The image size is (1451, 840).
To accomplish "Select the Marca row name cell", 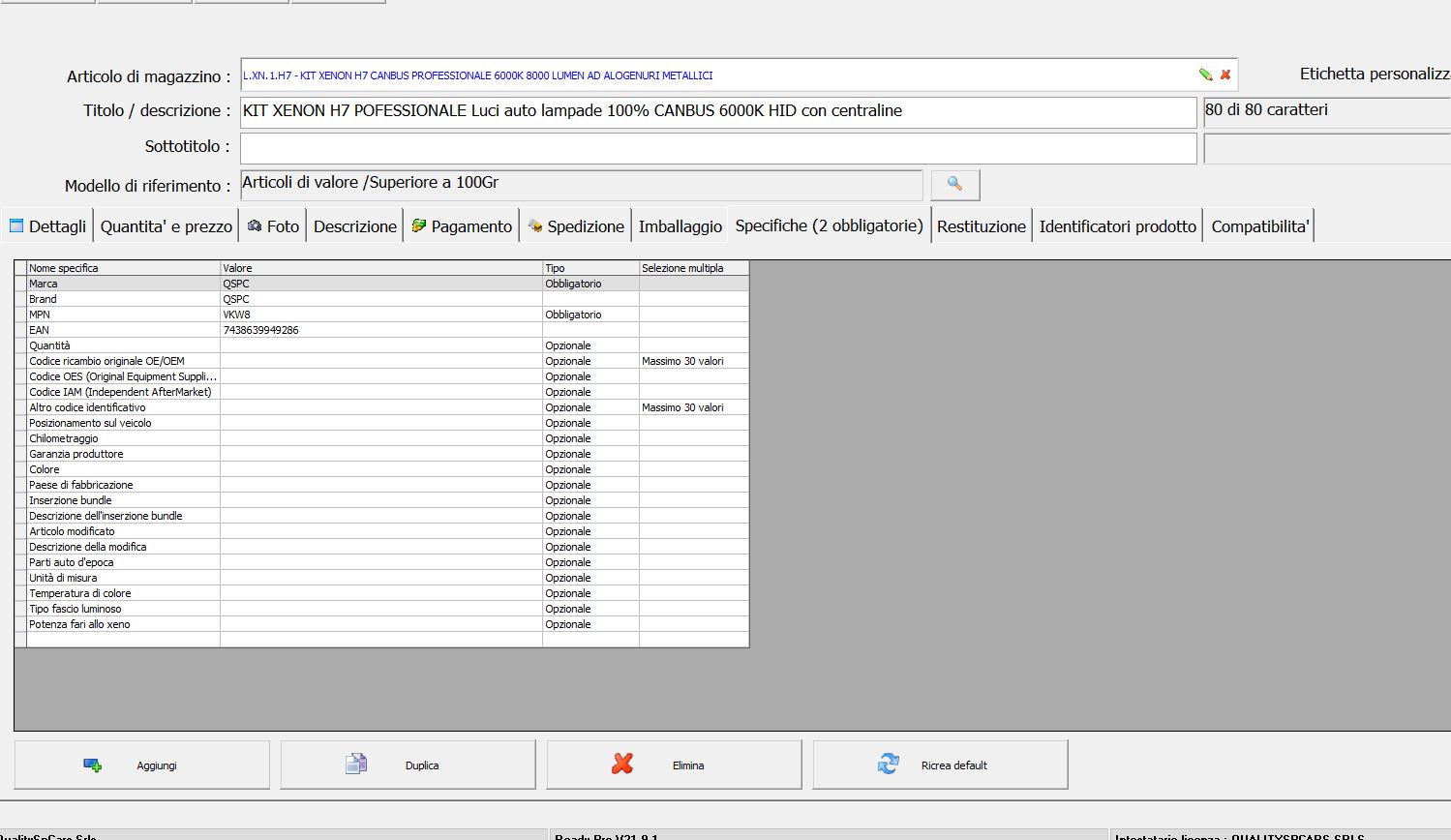I will (123, 284).
